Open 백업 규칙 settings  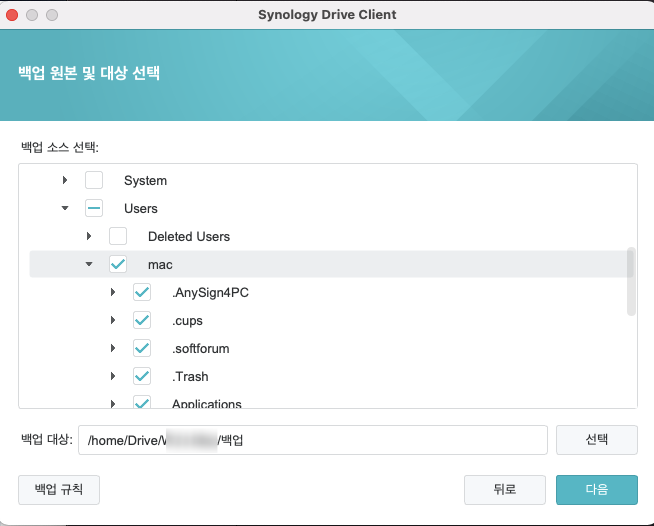pyautogui.click(x=59, y=490)
